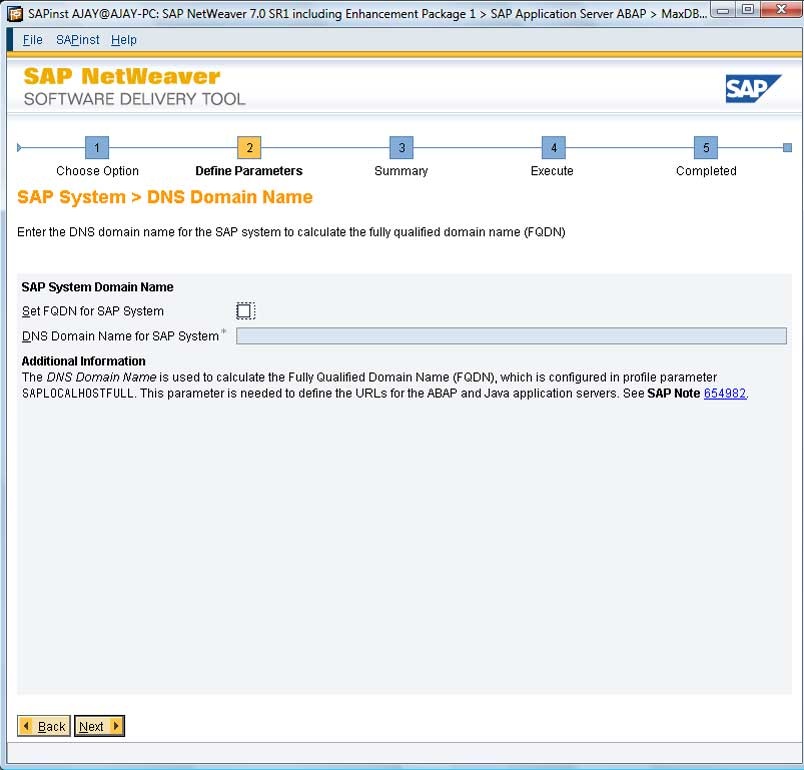Select the step 1 Choose Option icon
This screenshot has width=804, height=770.
coord(97,147)
